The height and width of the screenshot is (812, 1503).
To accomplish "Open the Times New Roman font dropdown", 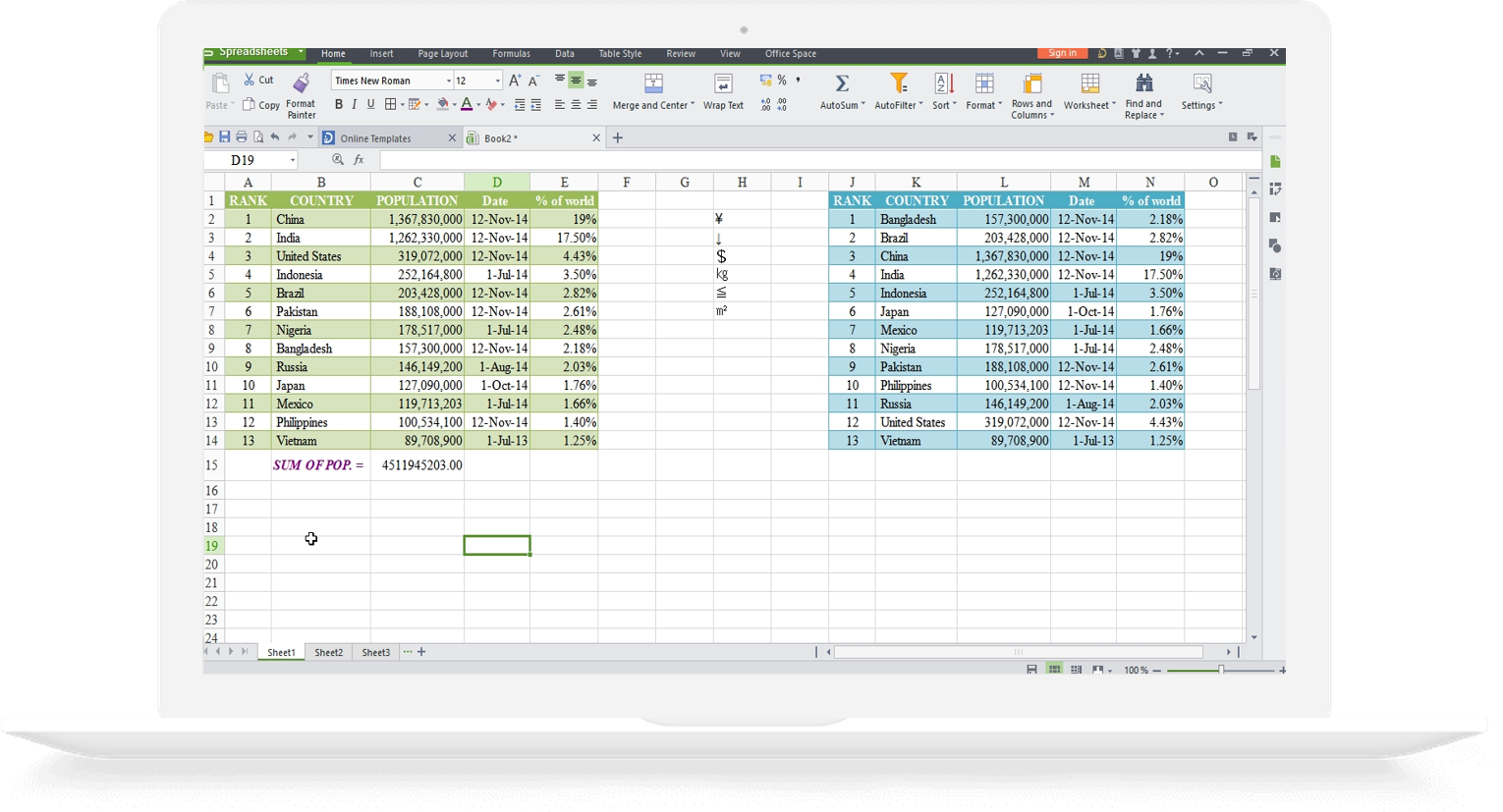I will pyautogui.click(x=449, y=81).
